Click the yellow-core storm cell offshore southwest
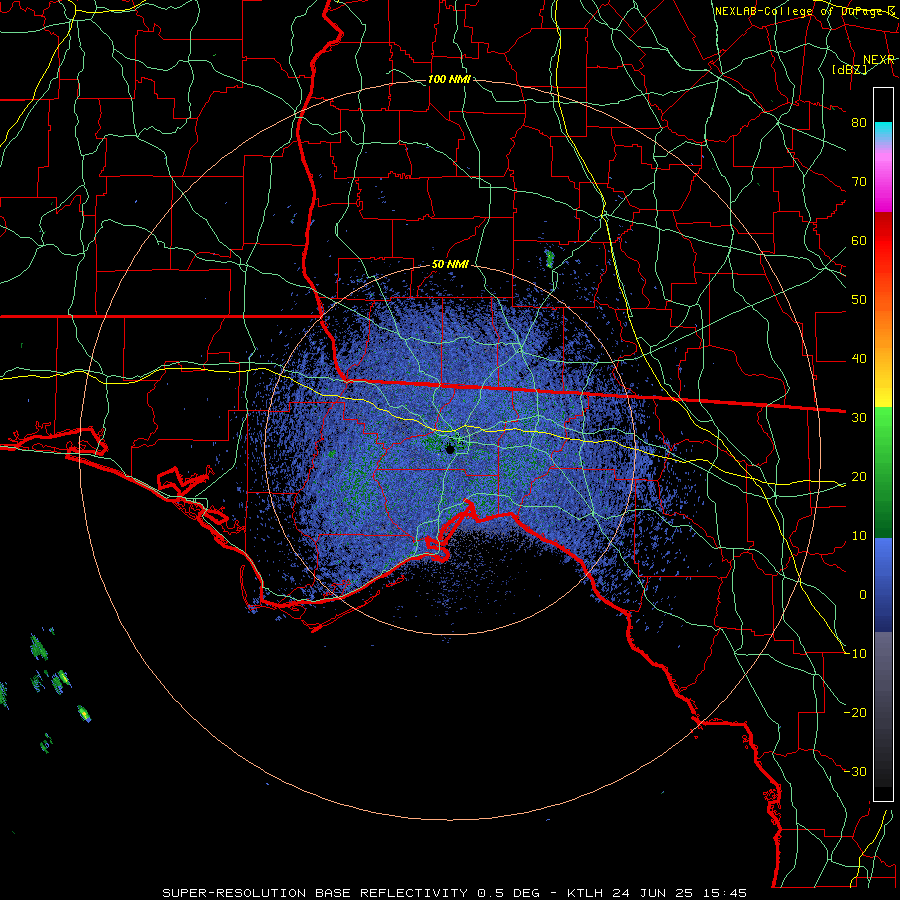This screenshot has height=900, width=900. click(x=84, y=714)
